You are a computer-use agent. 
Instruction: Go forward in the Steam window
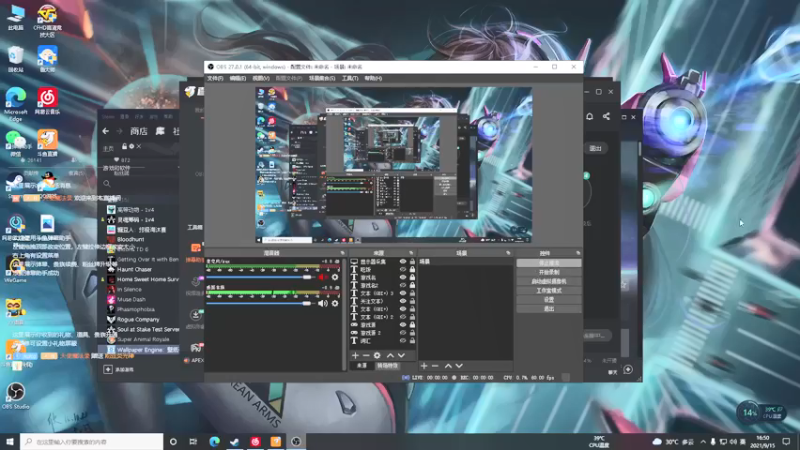click(119, 131)
